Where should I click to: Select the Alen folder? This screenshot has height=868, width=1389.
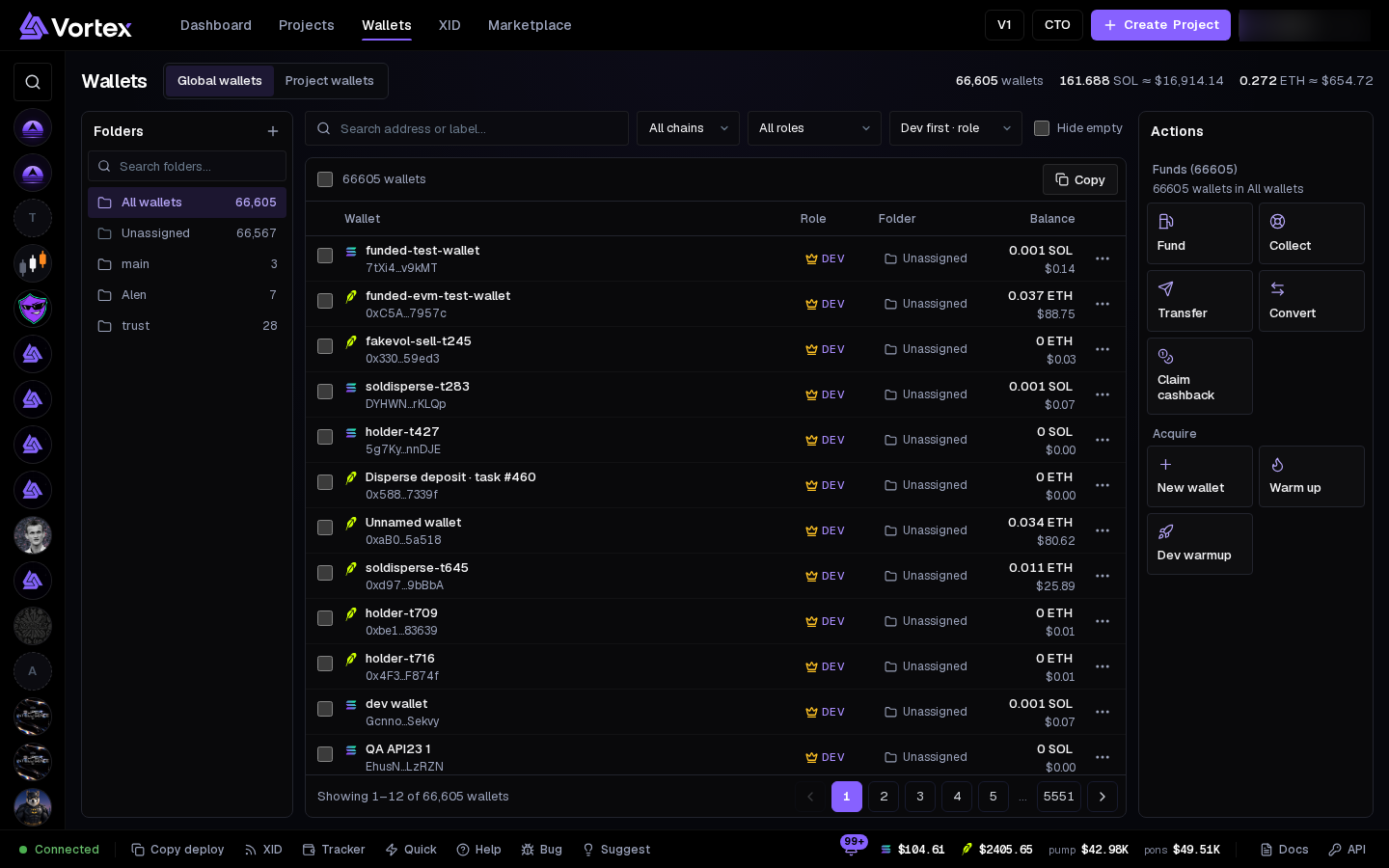[187, 295]
